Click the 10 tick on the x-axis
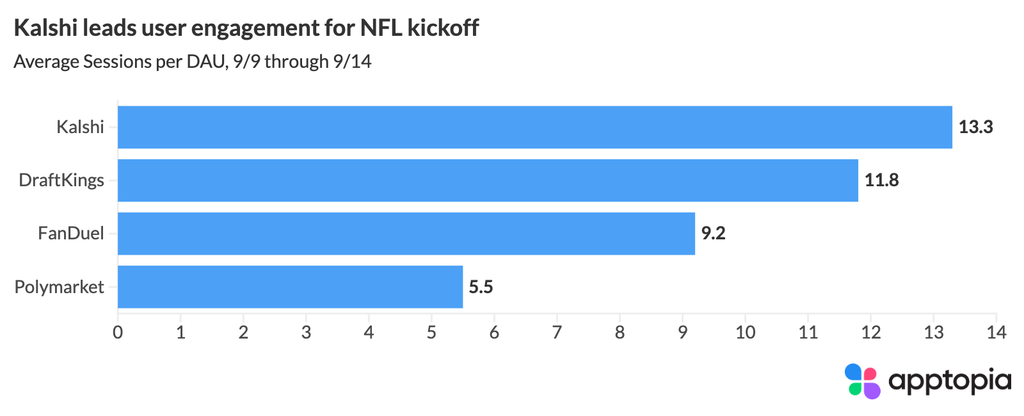Screen dimensions: 1024x416 (745, 332)
